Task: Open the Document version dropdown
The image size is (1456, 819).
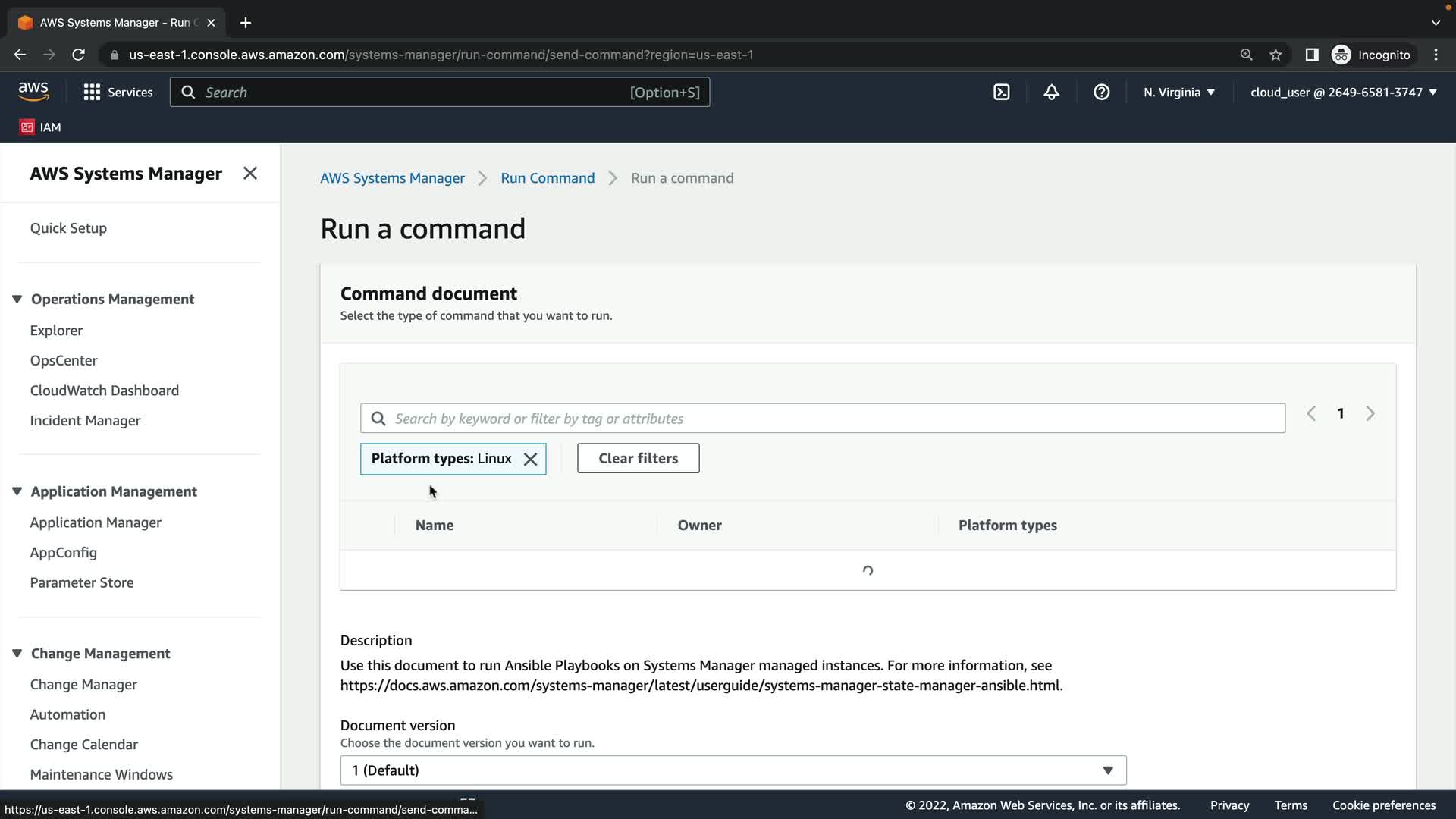Action: [733, 770]
